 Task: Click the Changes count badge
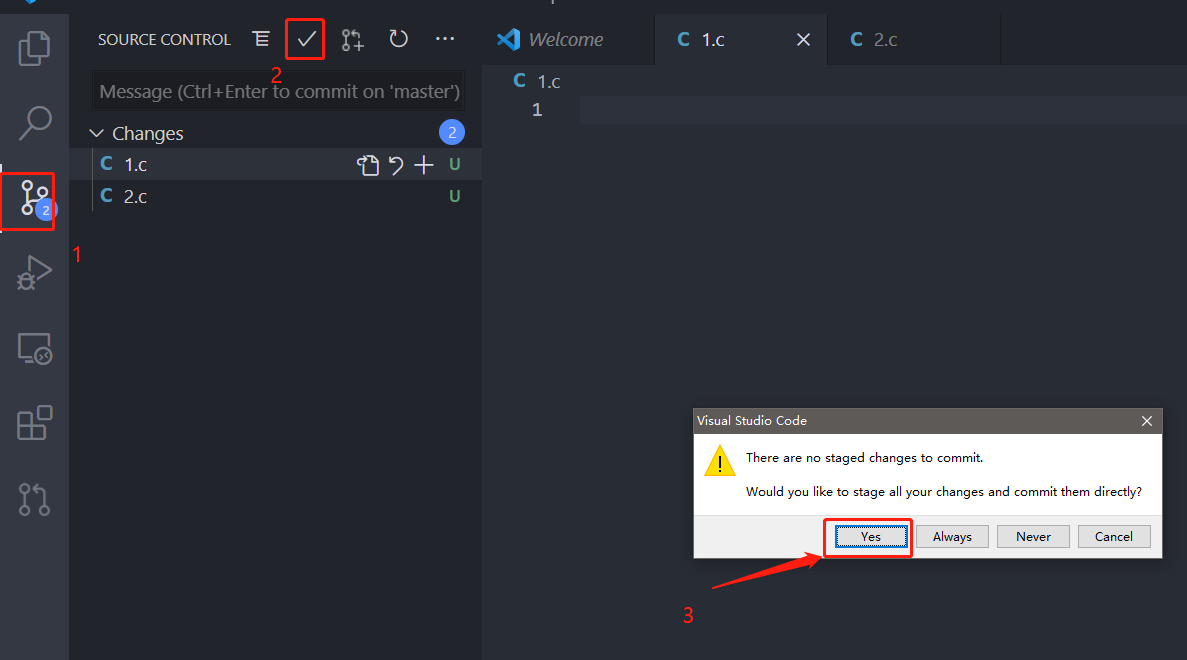coord(452,132)
